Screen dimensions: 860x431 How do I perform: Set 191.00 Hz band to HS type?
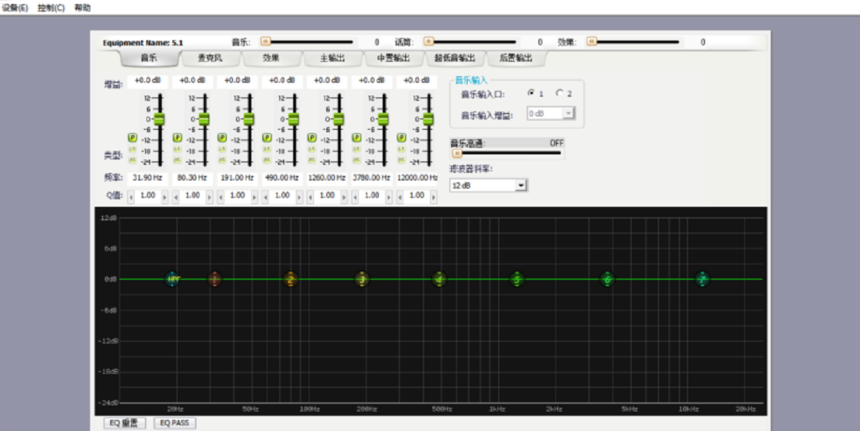pyautogui.click(x=222, y=160)
